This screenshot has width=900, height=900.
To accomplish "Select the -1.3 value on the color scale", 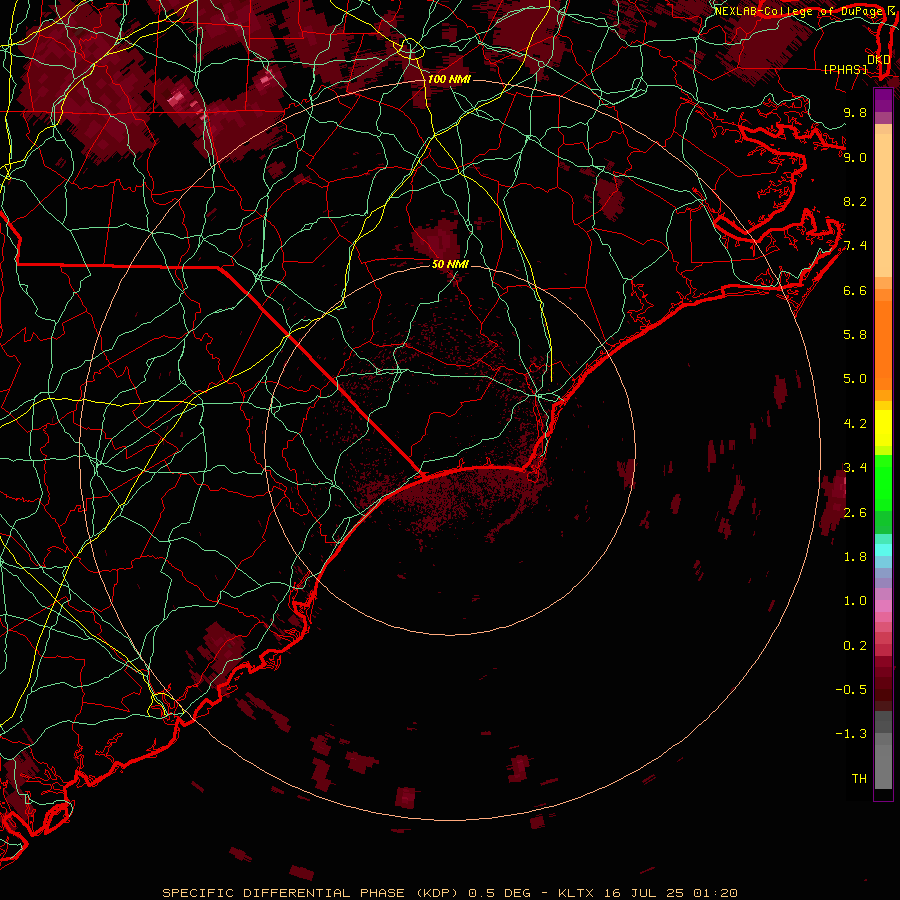I will coord(851,734).
